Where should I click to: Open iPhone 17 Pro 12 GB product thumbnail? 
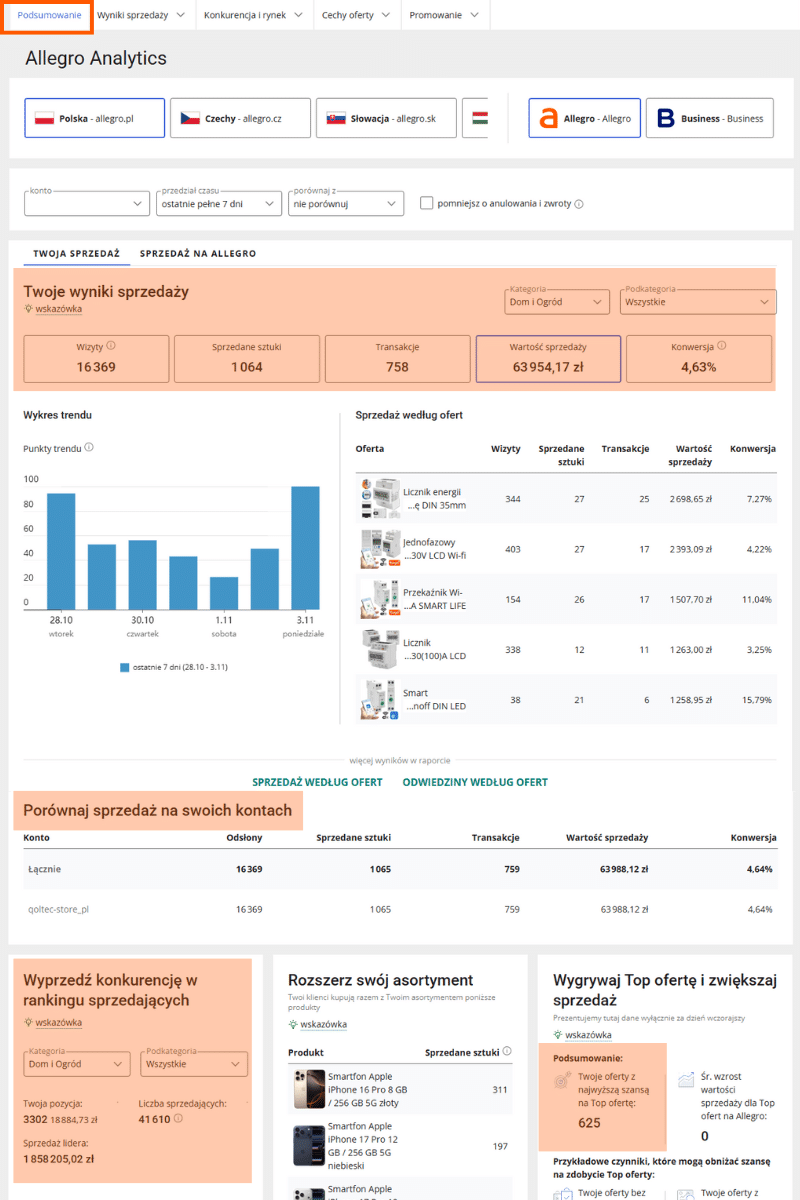point(310,1145)
